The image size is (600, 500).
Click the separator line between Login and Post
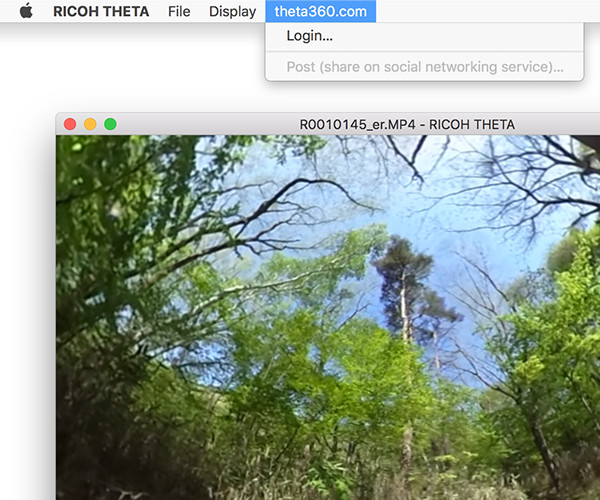tap(425, 52)
